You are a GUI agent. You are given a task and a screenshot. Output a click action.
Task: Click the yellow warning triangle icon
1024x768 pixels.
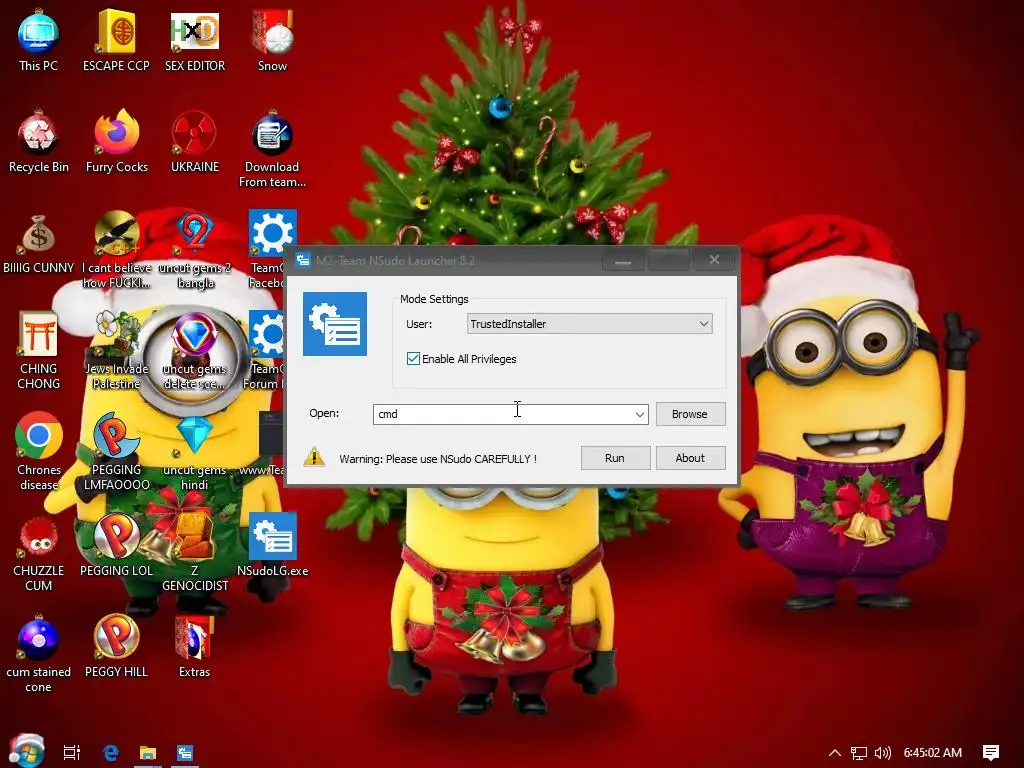(314, 457)
